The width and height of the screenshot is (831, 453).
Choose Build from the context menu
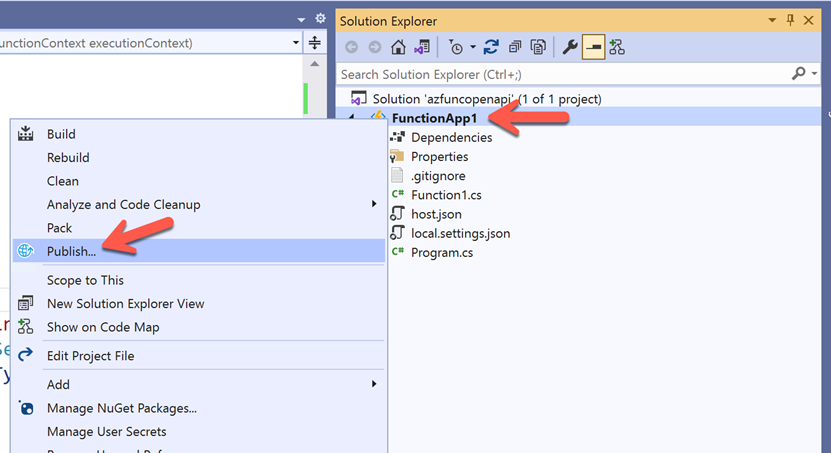(x=199, y=134)
